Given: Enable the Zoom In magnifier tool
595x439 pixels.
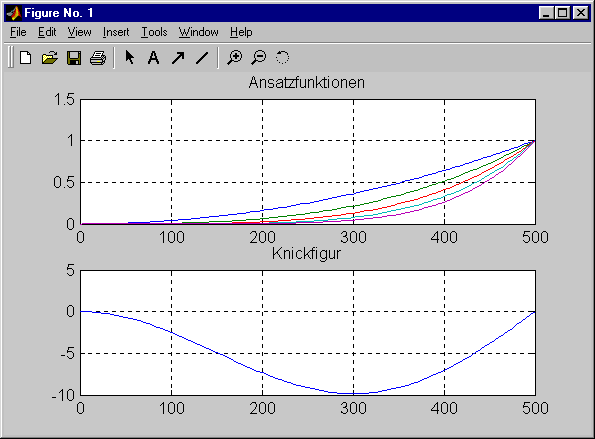Looking at the screenshot, I should (x=235, y=58).
